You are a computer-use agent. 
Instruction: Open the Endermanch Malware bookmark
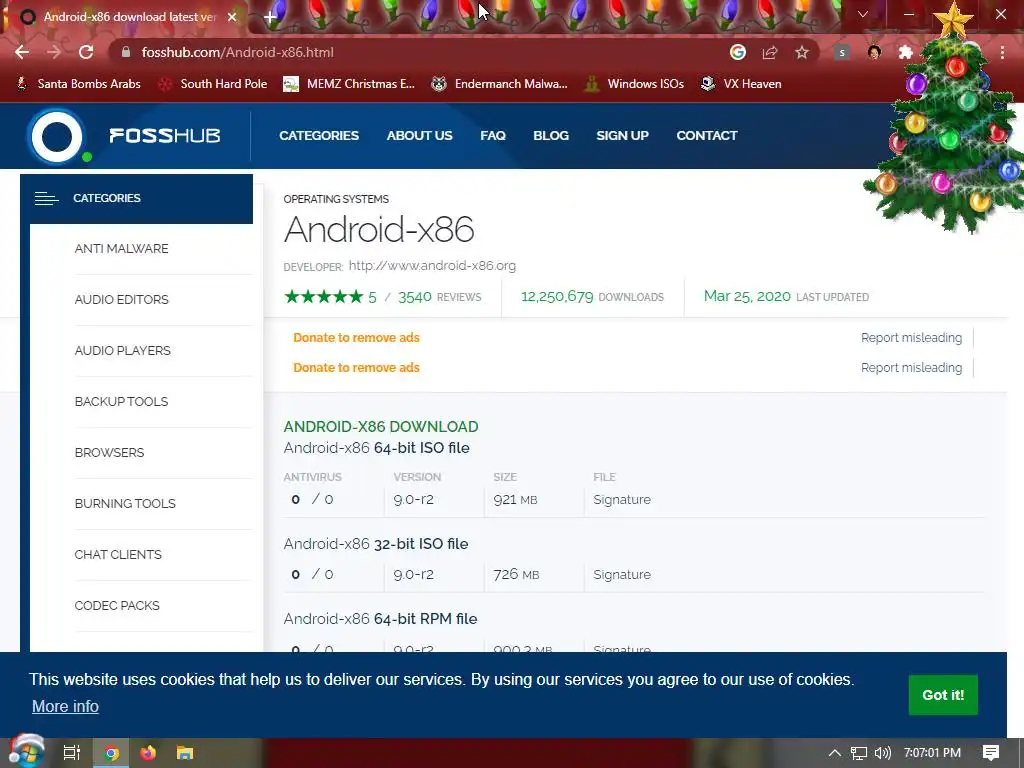point(500,84)
